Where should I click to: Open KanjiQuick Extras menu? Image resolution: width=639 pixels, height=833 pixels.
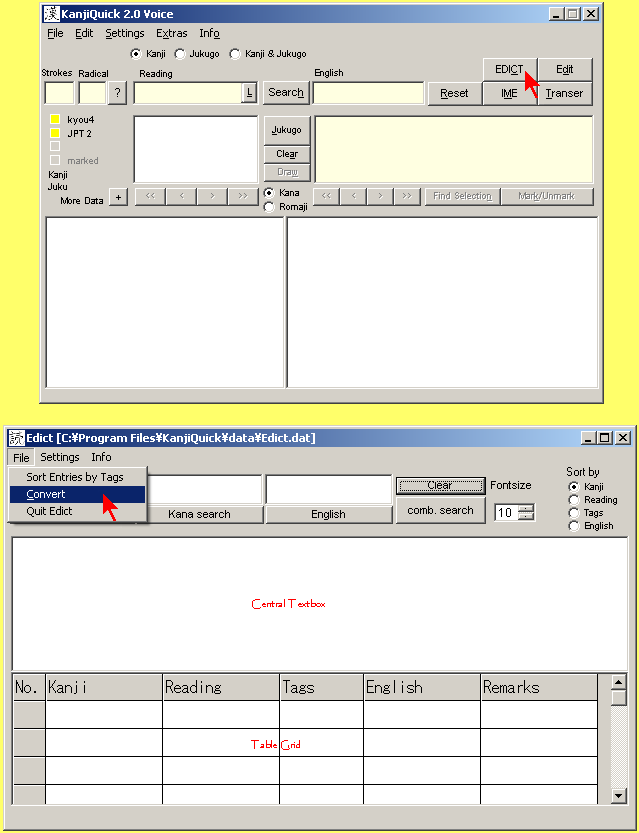click(x=172, y=33)
